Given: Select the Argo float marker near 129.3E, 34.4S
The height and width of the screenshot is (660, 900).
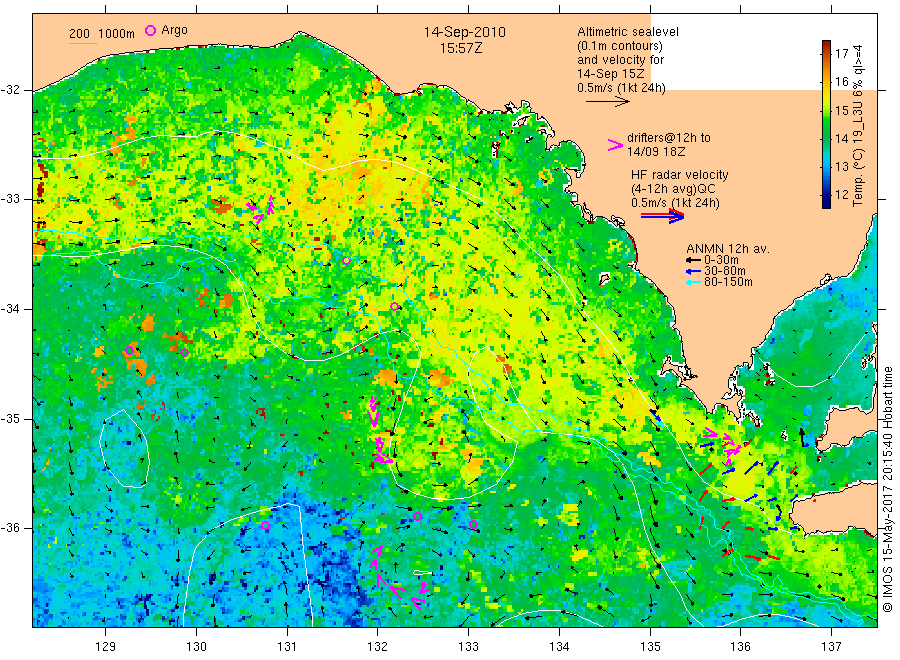Looking at the screenshot, I should click(129, 351).
